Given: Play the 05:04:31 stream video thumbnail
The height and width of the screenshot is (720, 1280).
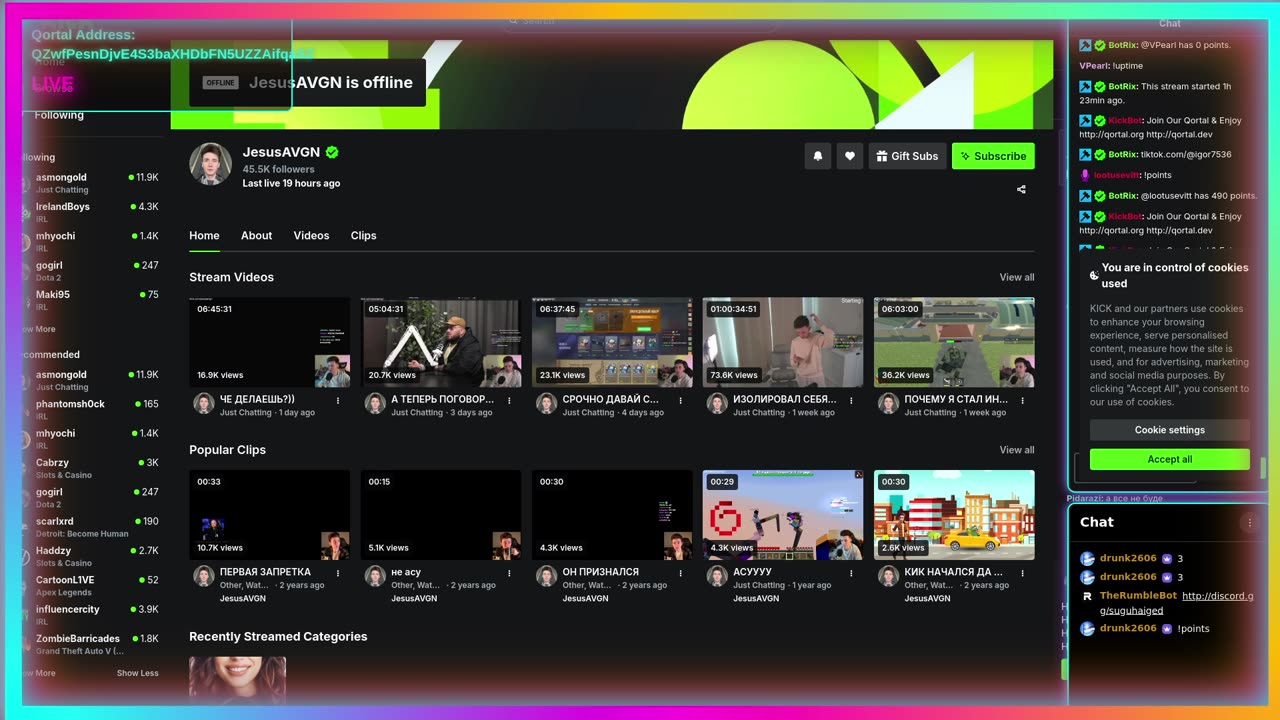Looking at the screenshot, I should [x=441, y=342].
